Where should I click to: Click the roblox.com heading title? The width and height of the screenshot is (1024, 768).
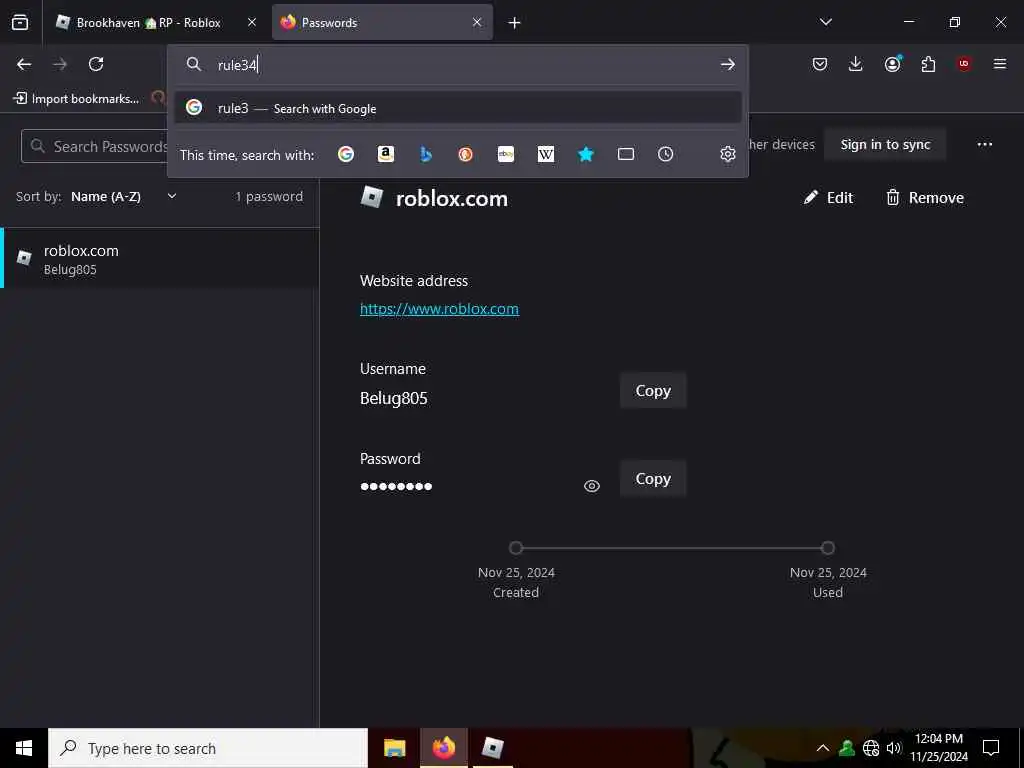pos(451,199)
